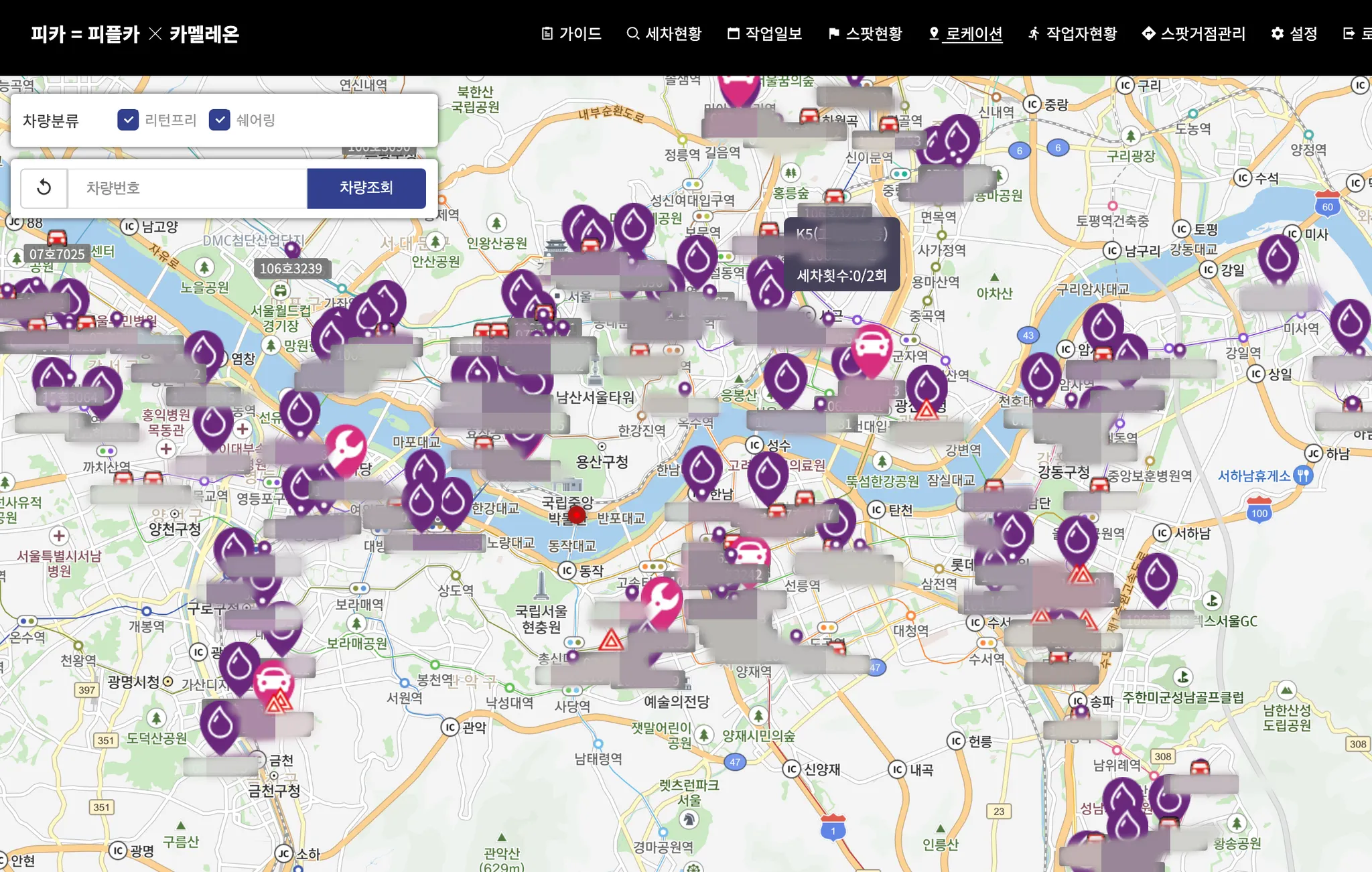The image size is (1372, 872).
Task: Click the red dot marker near 반포대교
Action: point(577,514)
